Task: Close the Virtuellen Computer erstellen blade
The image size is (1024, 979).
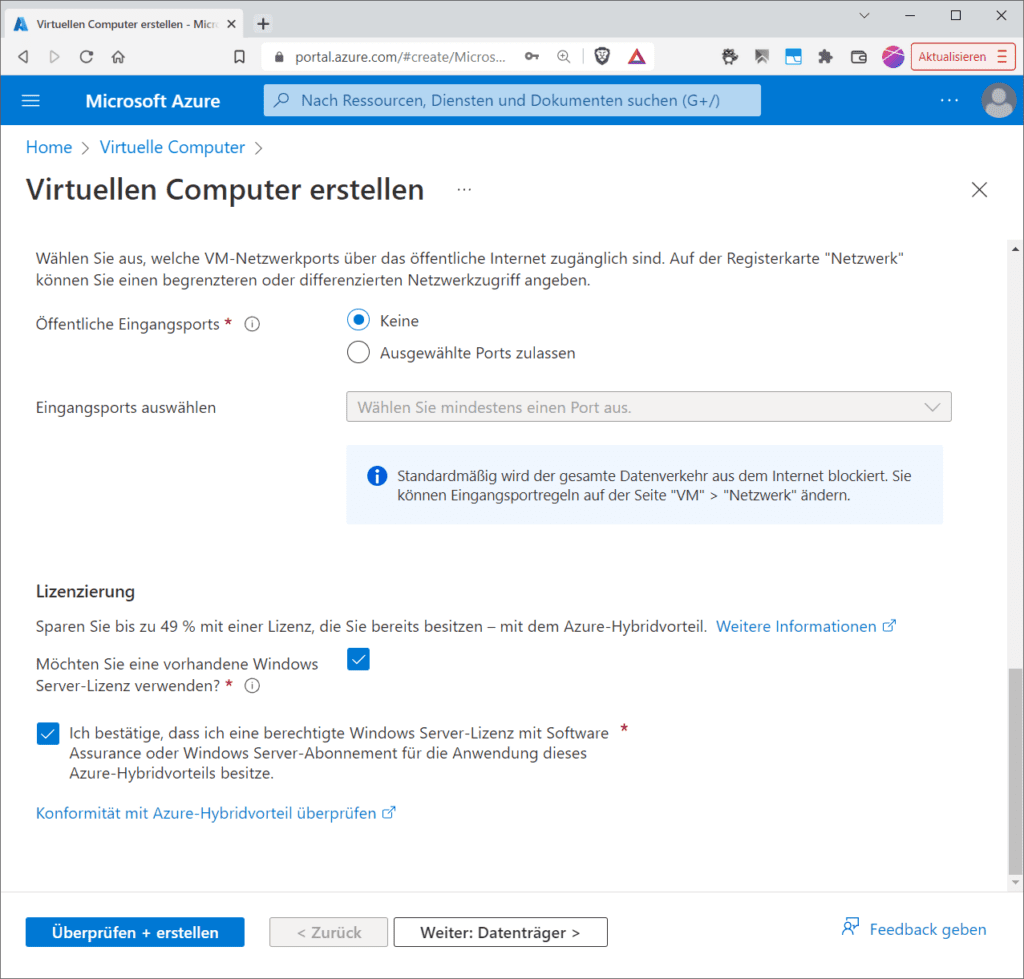Action: [x=979, y=190]
